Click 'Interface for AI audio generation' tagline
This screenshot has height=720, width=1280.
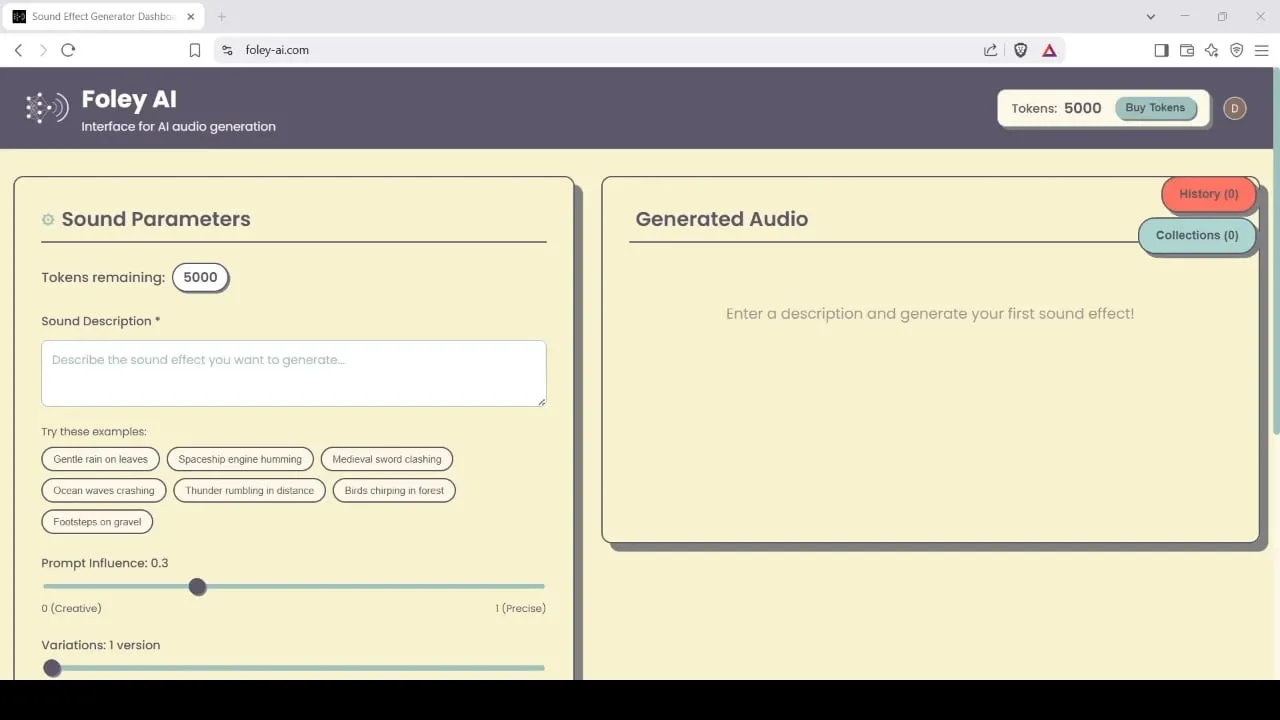[178, 127]
